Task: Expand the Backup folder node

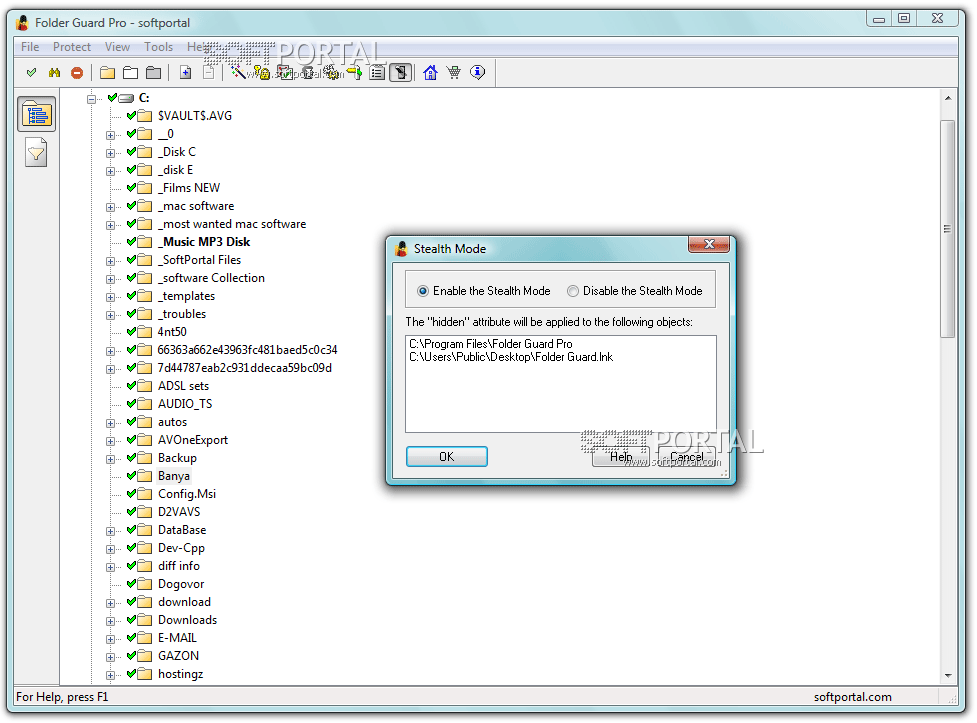Action: (x=110, y=459)
